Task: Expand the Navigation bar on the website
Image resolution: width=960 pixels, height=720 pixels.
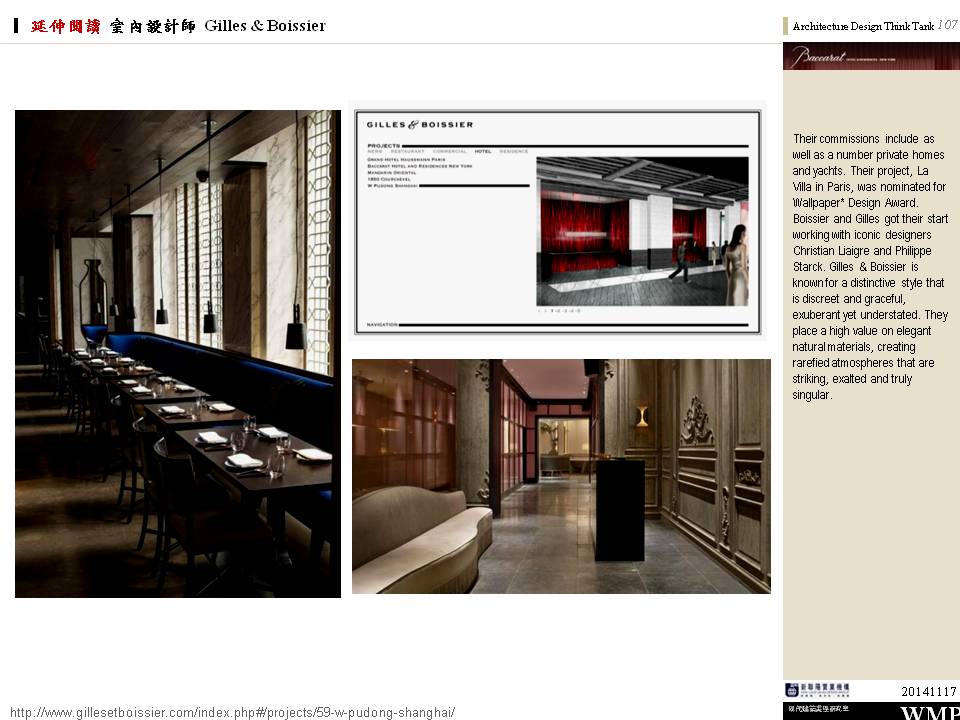Action: 384,324
